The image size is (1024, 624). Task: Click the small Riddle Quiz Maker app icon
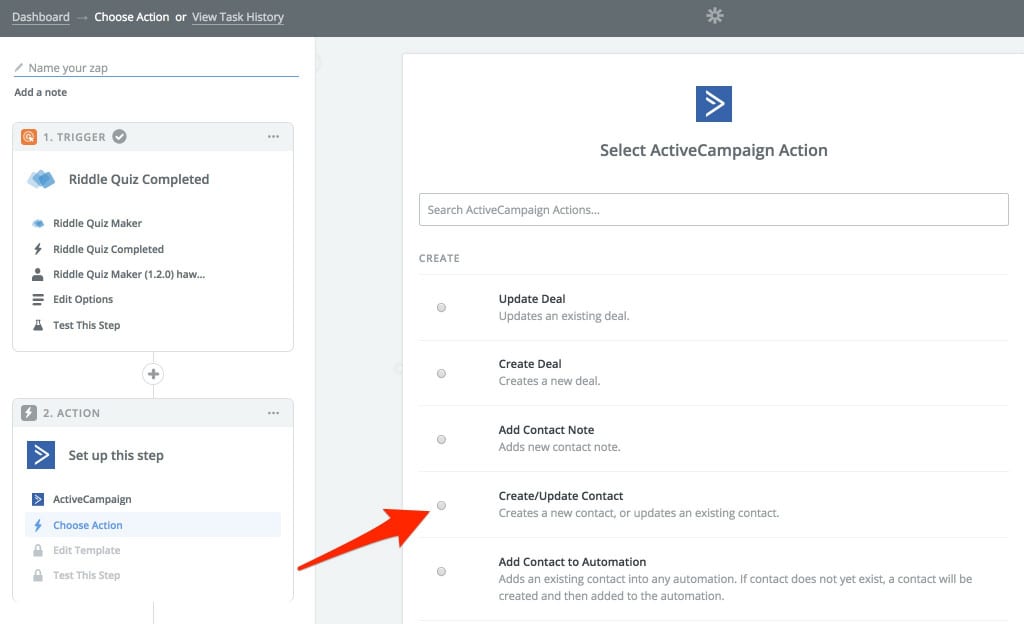point(38,223)
